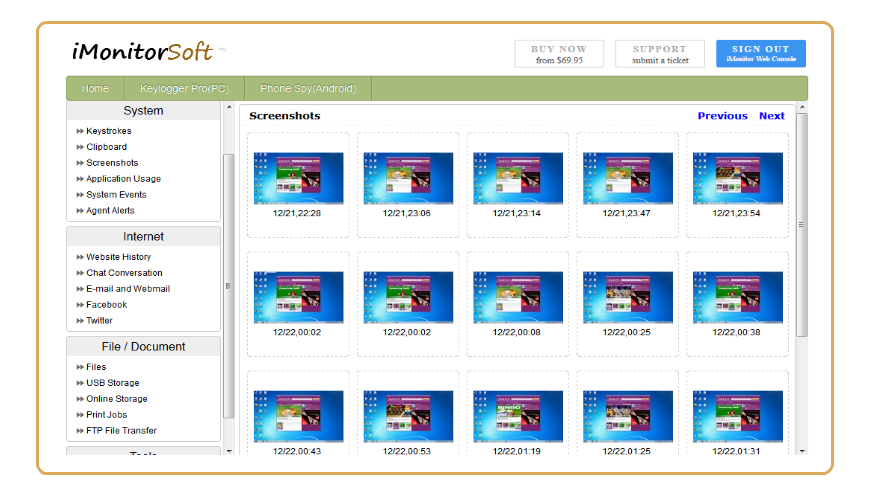Open screenshot taken 12/22,01:19
The image size is (870, 480).
click(x=518, y=417)
